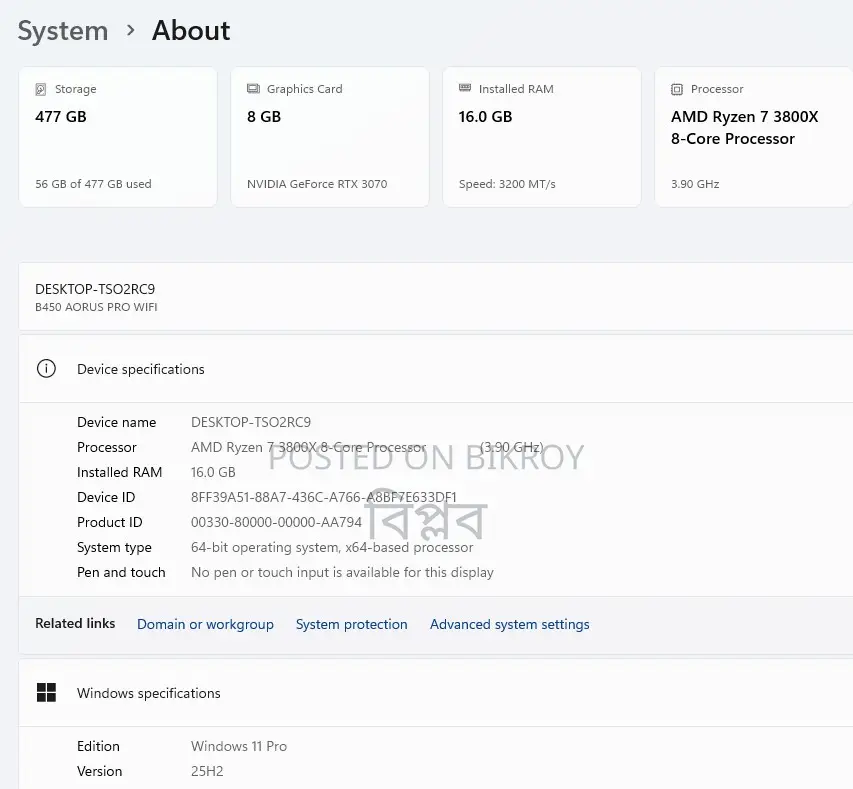Collapse the Windows specifications section

pos(436,693)
